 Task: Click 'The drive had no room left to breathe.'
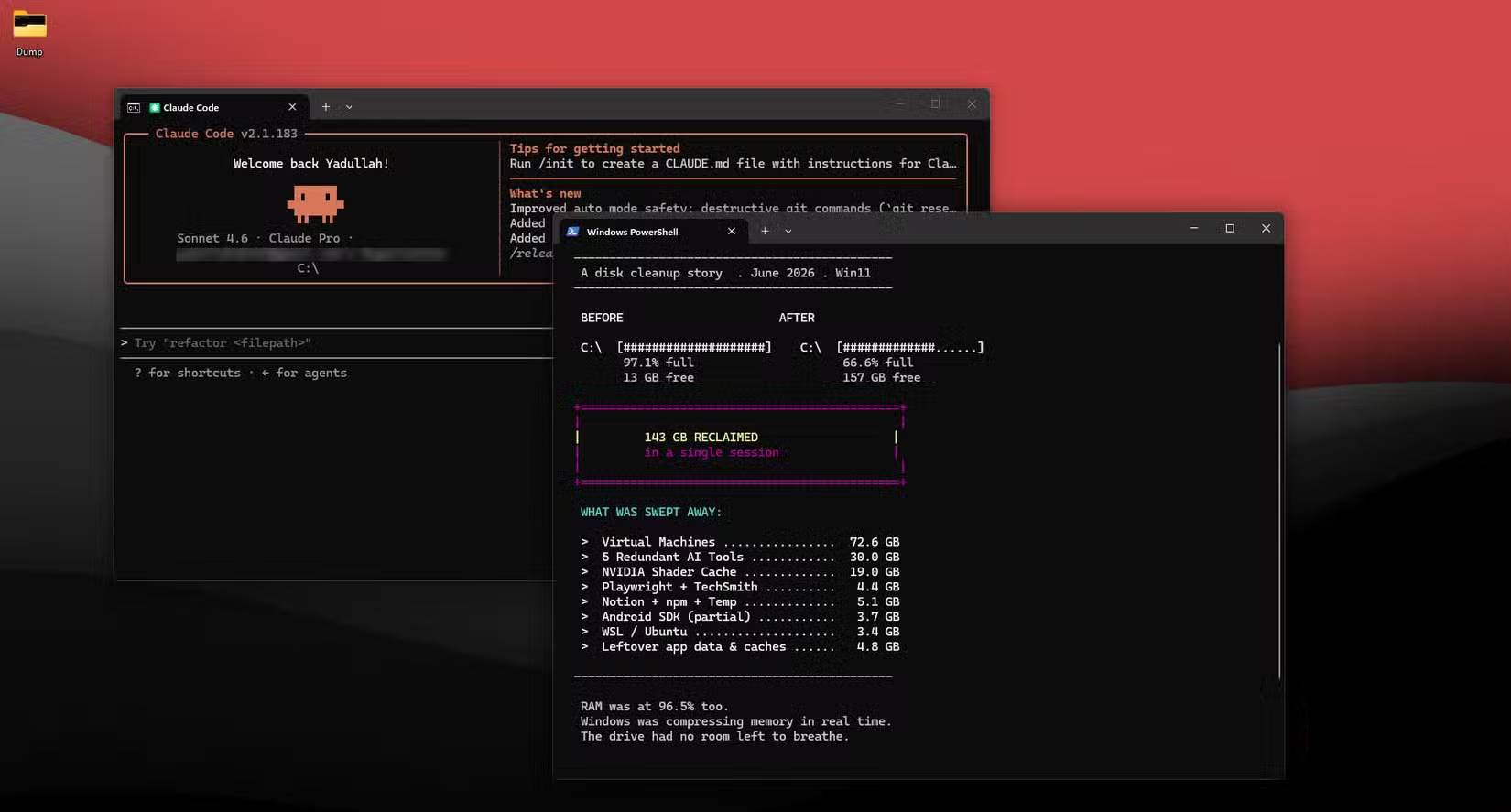[714, 736]
